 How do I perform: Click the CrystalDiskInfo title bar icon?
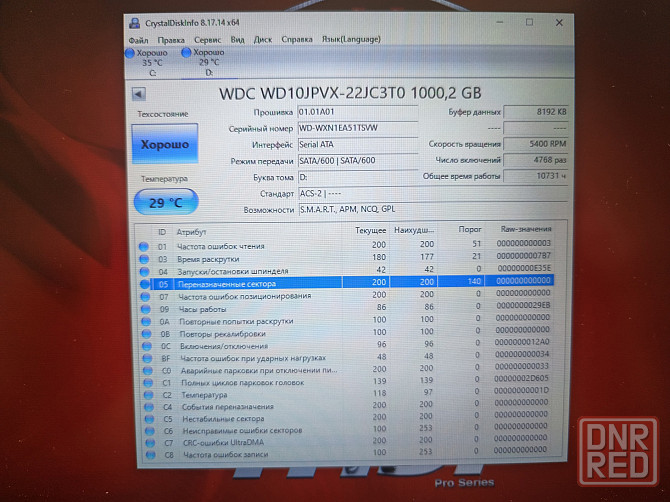(x=135, y=23)
